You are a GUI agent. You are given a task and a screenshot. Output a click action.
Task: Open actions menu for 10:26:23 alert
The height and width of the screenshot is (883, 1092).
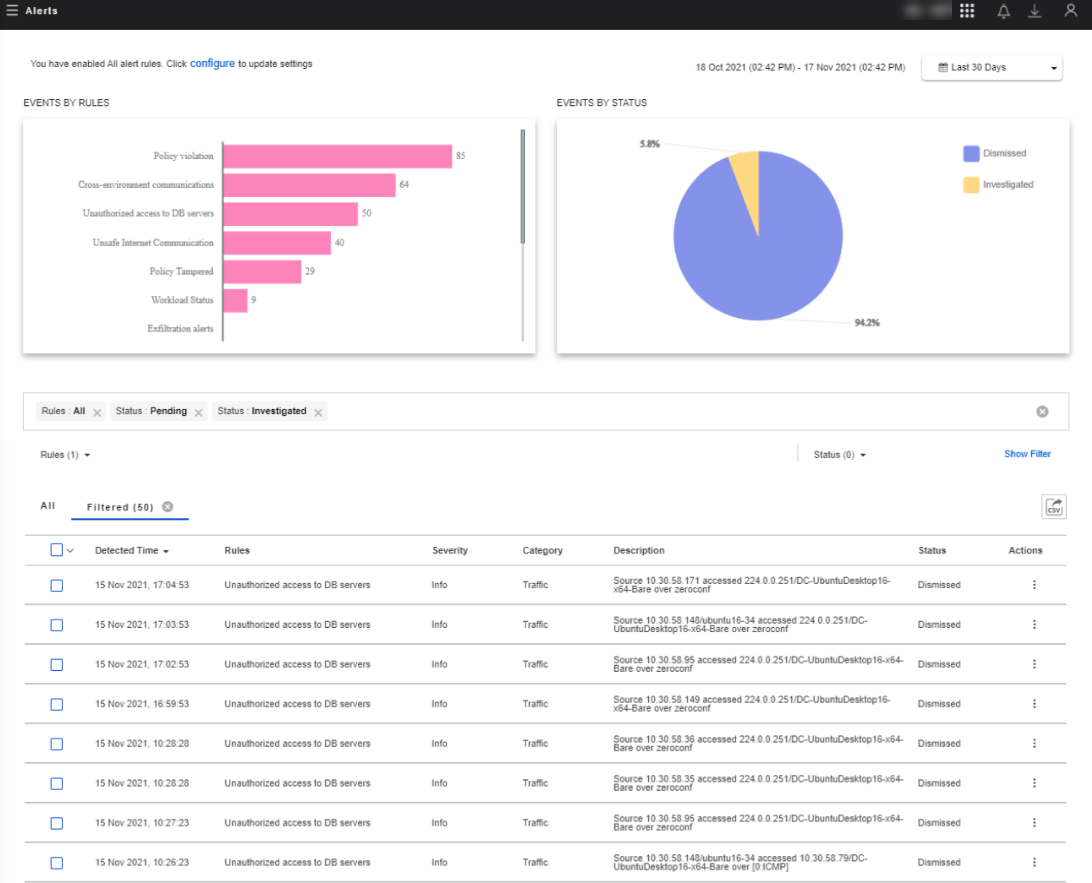1034,863
